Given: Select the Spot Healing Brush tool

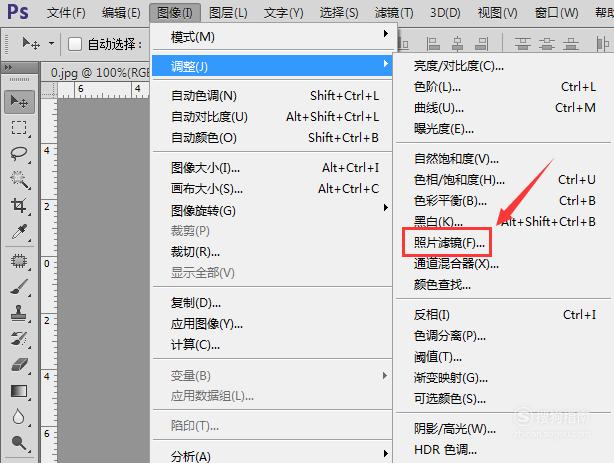Looking at the screenshot, I should click(19, 261).
